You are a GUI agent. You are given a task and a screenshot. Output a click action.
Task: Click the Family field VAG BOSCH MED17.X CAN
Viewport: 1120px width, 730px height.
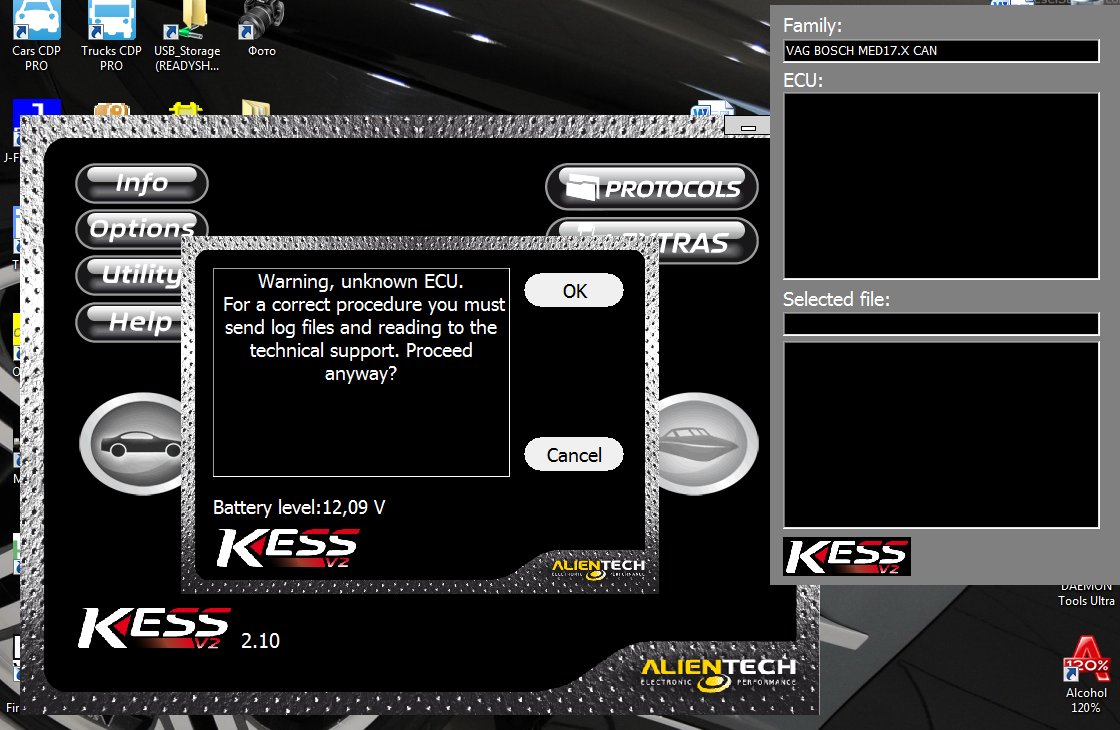point(941,51)
